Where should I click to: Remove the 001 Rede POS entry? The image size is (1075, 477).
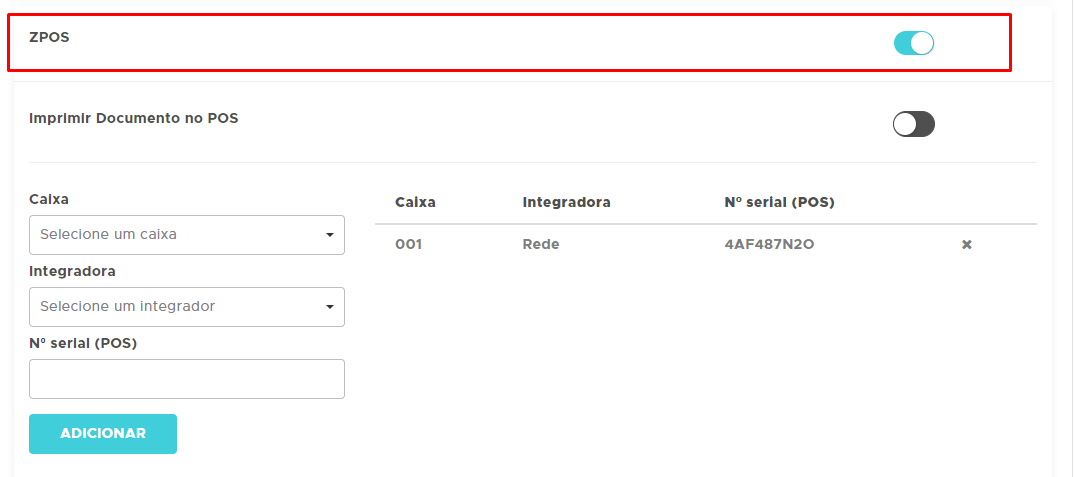pyautogui.click(x=966, y=245)
